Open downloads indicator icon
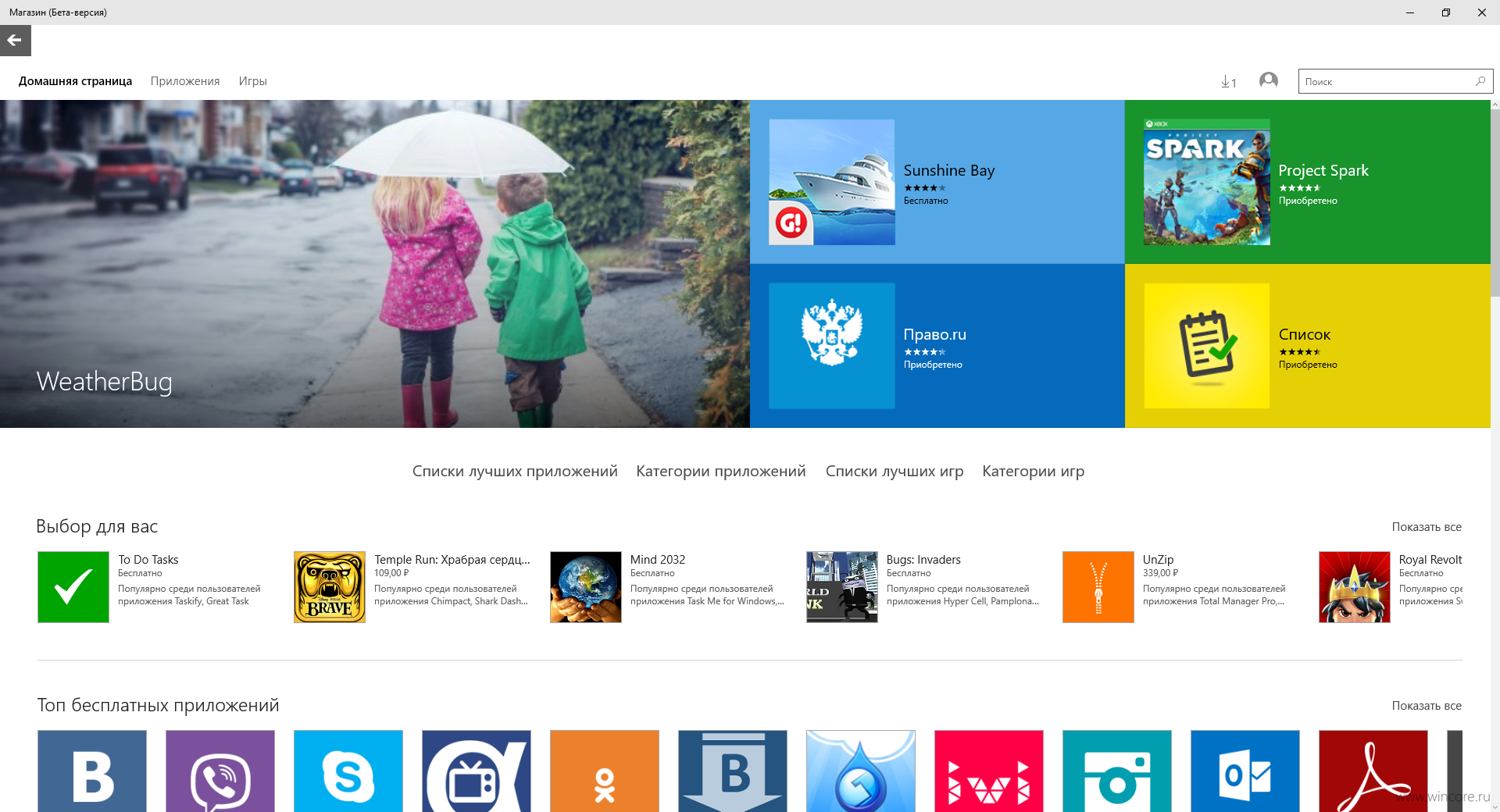This screenshot has height=812, width=1500. pos(1229,81)
